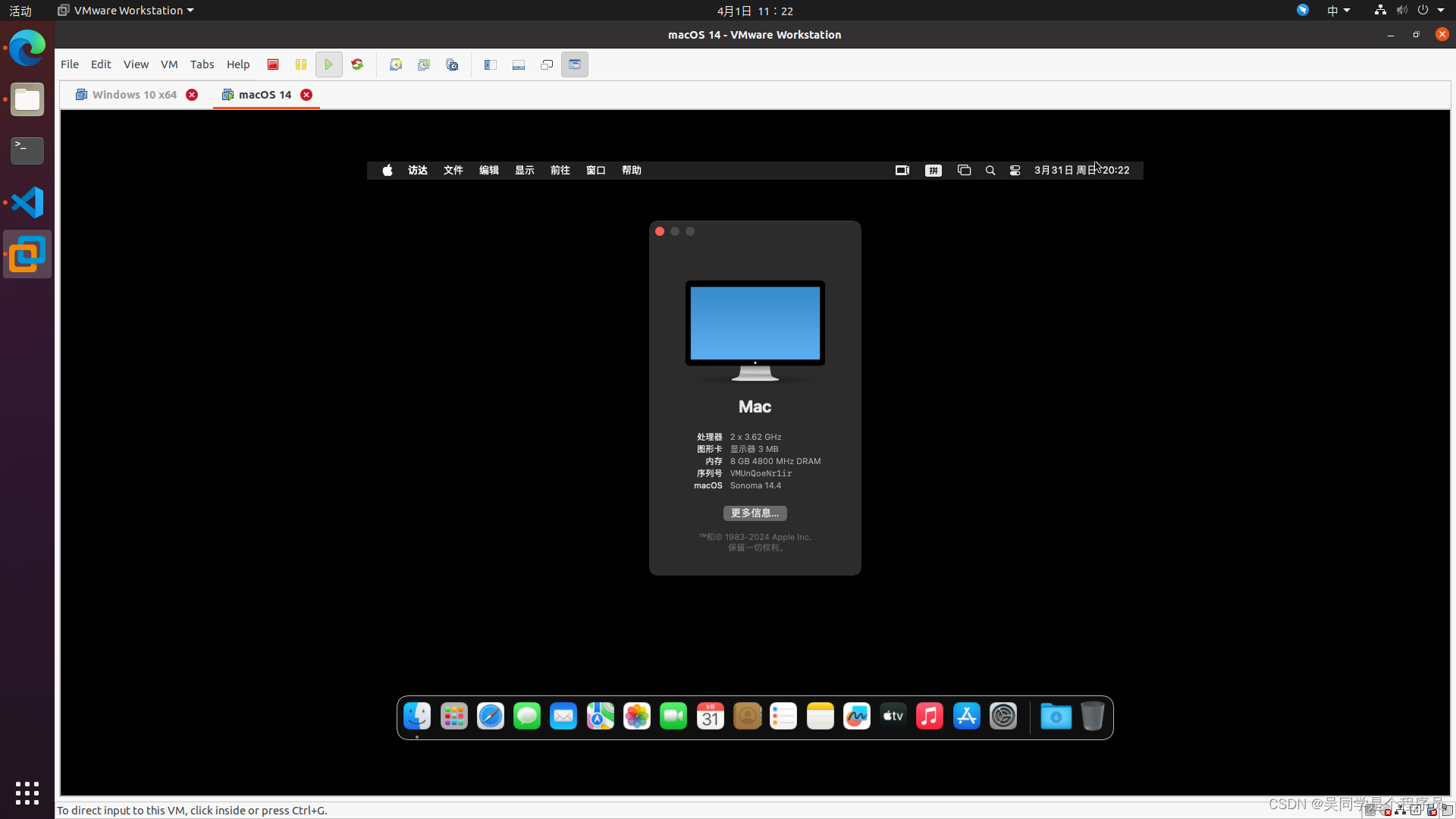Click the 活动 Activities button
This screenshot has height=819, width=1456.
pos(20,11)
